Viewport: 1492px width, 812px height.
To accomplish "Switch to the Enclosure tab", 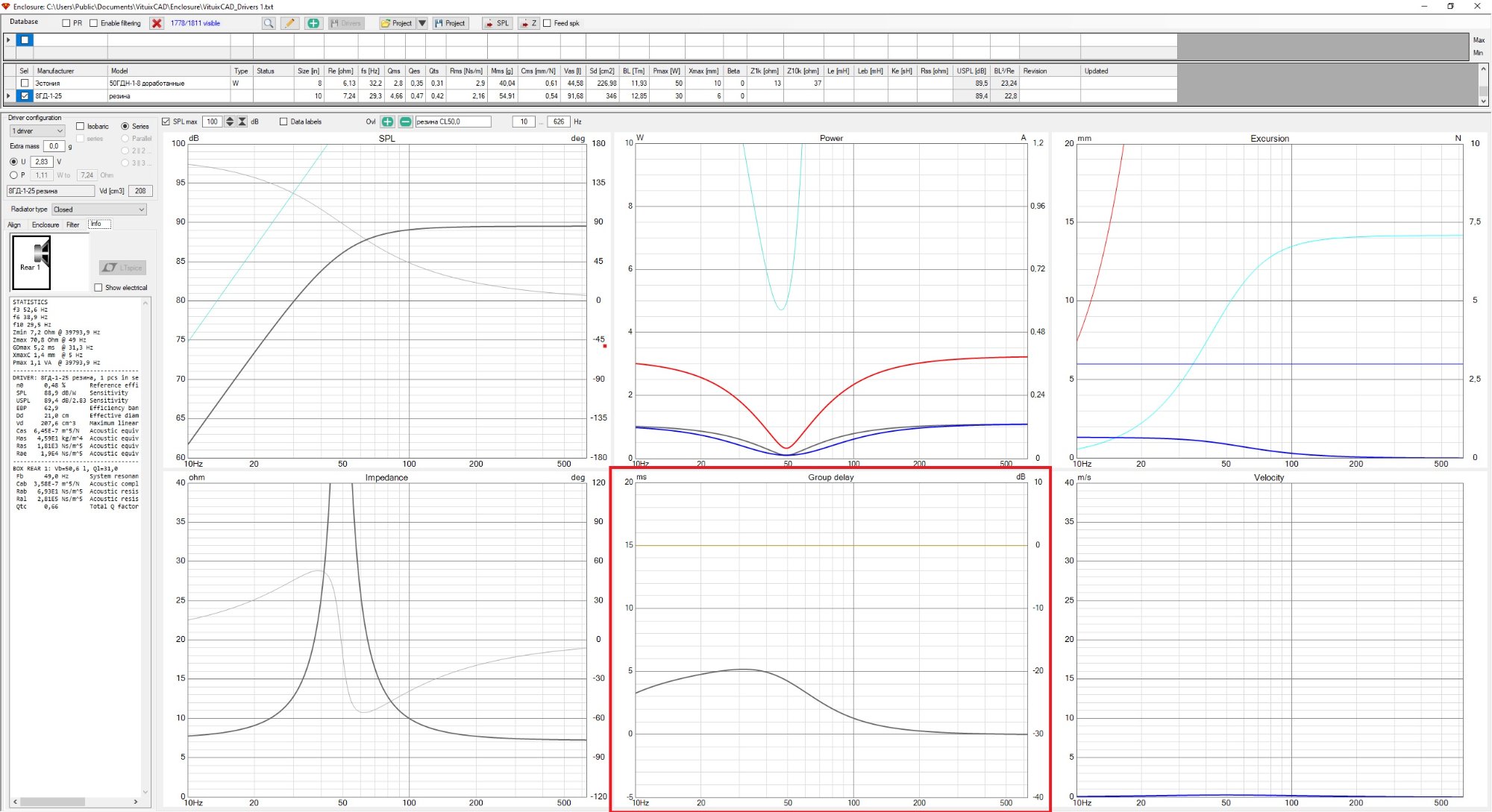I will point(46,224).
